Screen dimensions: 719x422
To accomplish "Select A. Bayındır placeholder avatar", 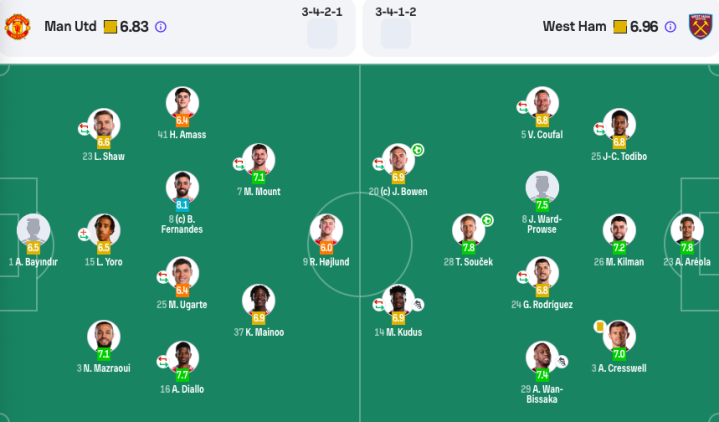I will click(x=33, y=230).
